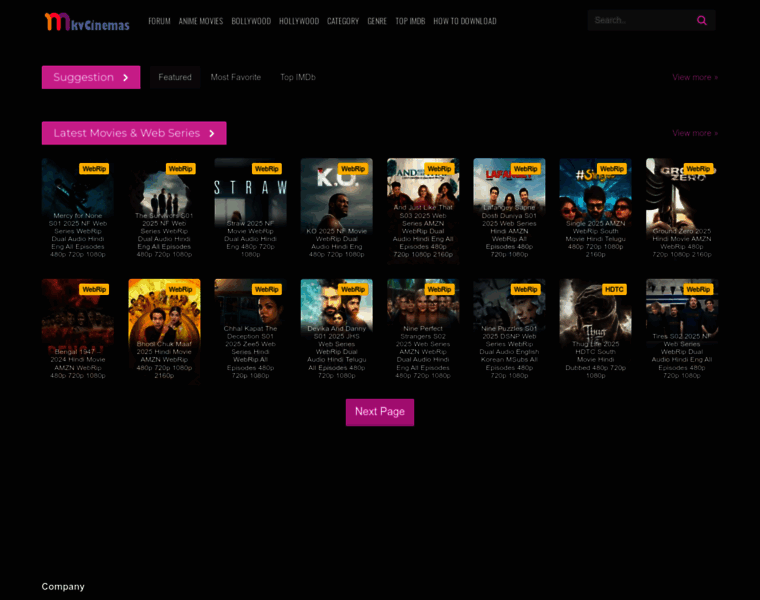760x600 pixels.
Task: Click the Company footer heading
Action: pos(63,586)
